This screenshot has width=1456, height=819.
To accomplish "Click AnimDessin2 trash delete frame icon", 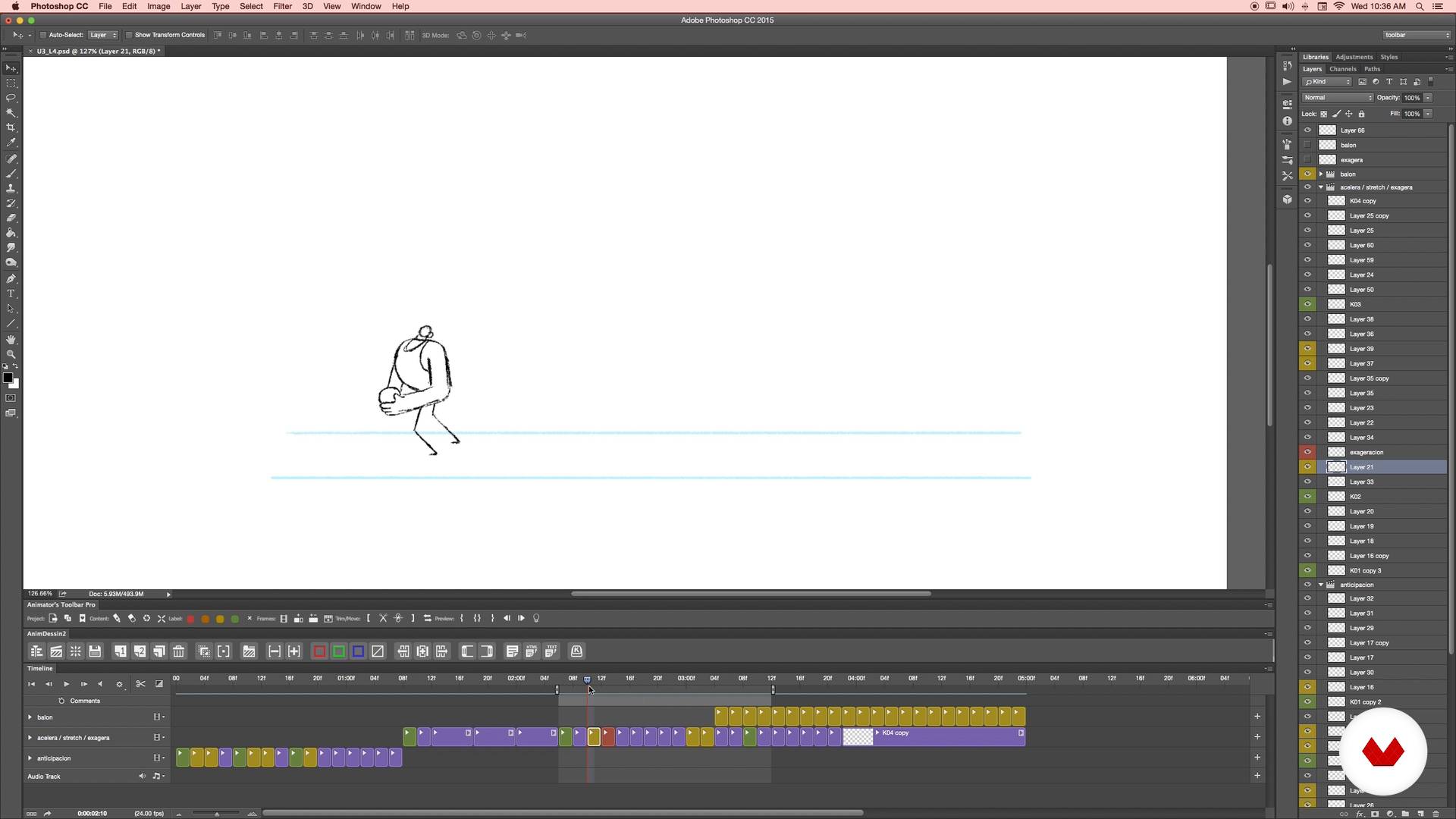I will [179, 651].
